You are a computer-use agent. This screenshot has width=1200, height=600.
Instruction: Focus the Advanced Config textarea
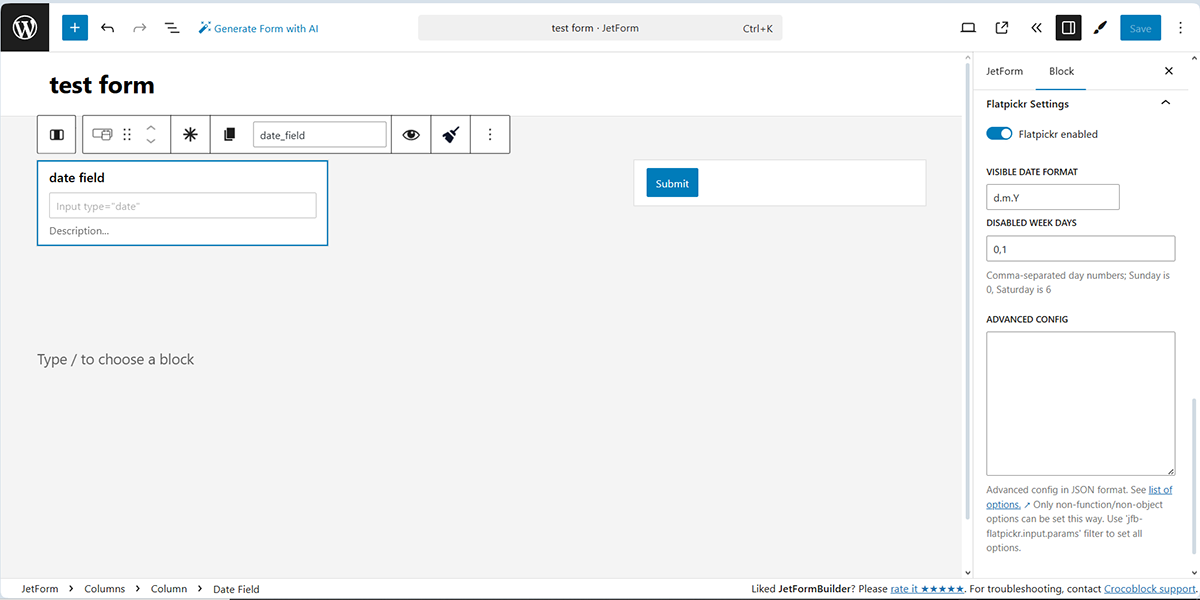click(1081, 404)
